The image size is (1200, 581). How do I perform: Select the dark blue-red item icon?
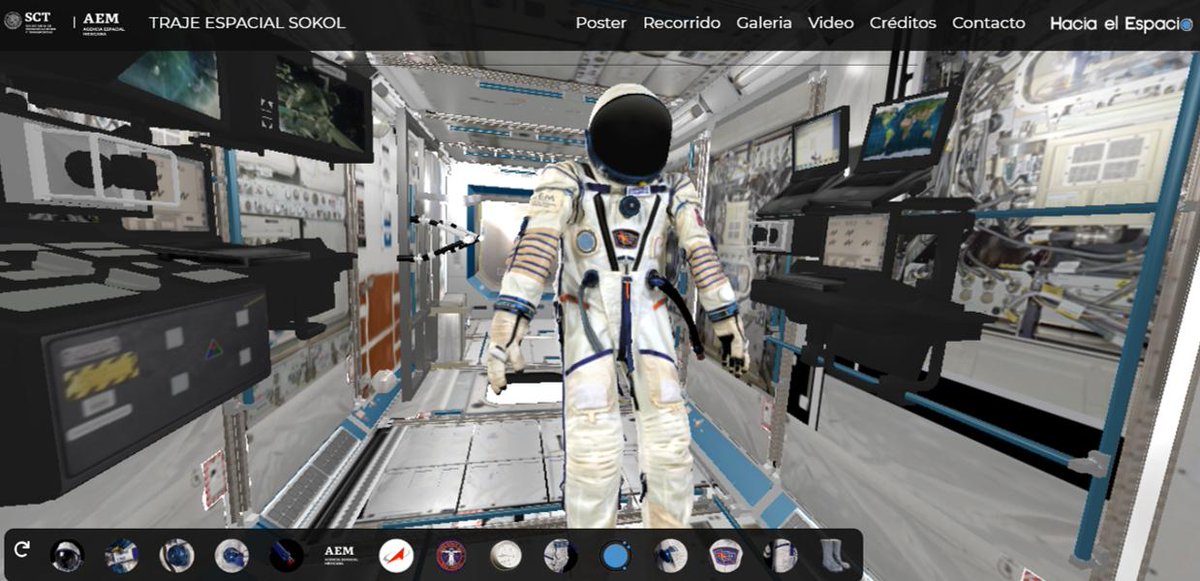point(287,554)
